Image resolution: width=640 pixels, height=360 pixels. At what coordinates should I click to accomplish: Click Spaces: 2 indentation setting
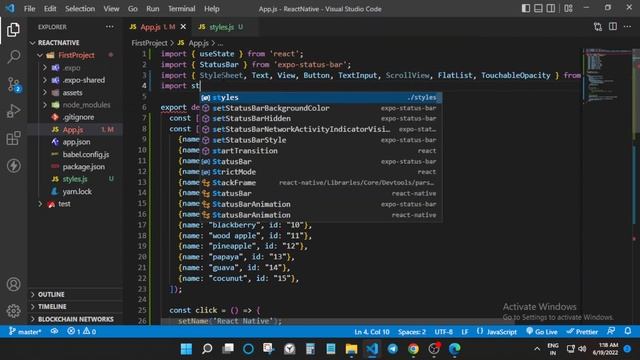point(412,331)
